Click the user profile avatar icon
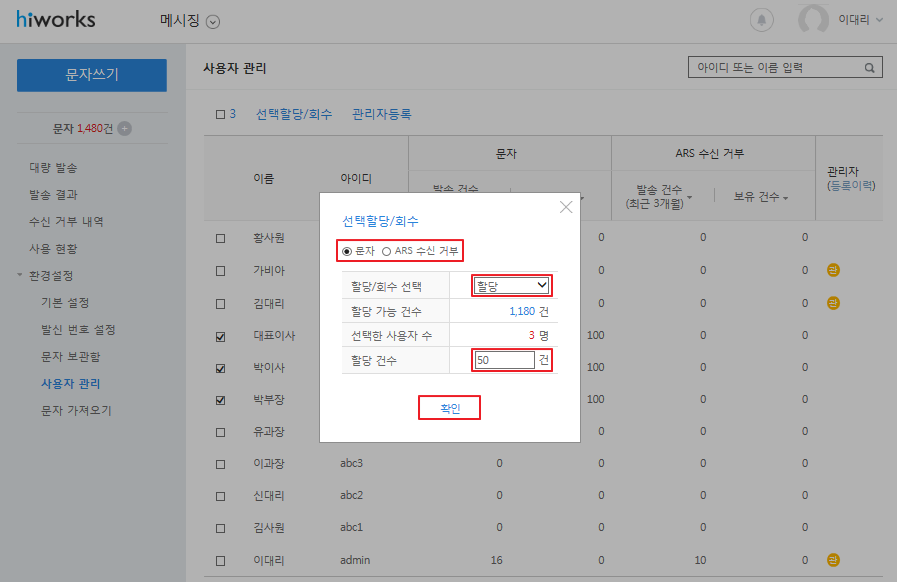This screenshot has height=582, width=897. [813, 21]
